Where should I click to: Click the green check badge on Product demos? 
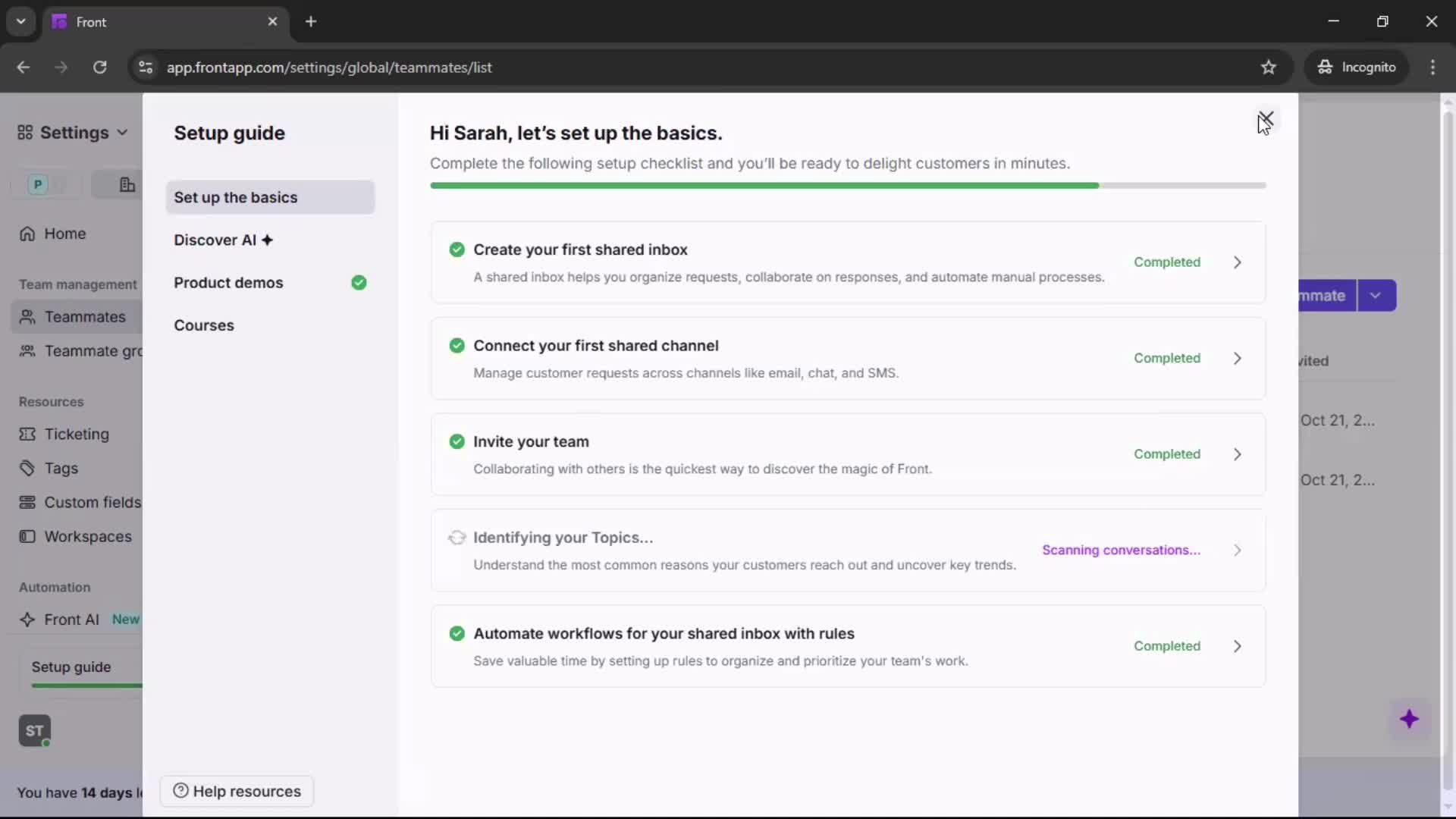point(359,282)
